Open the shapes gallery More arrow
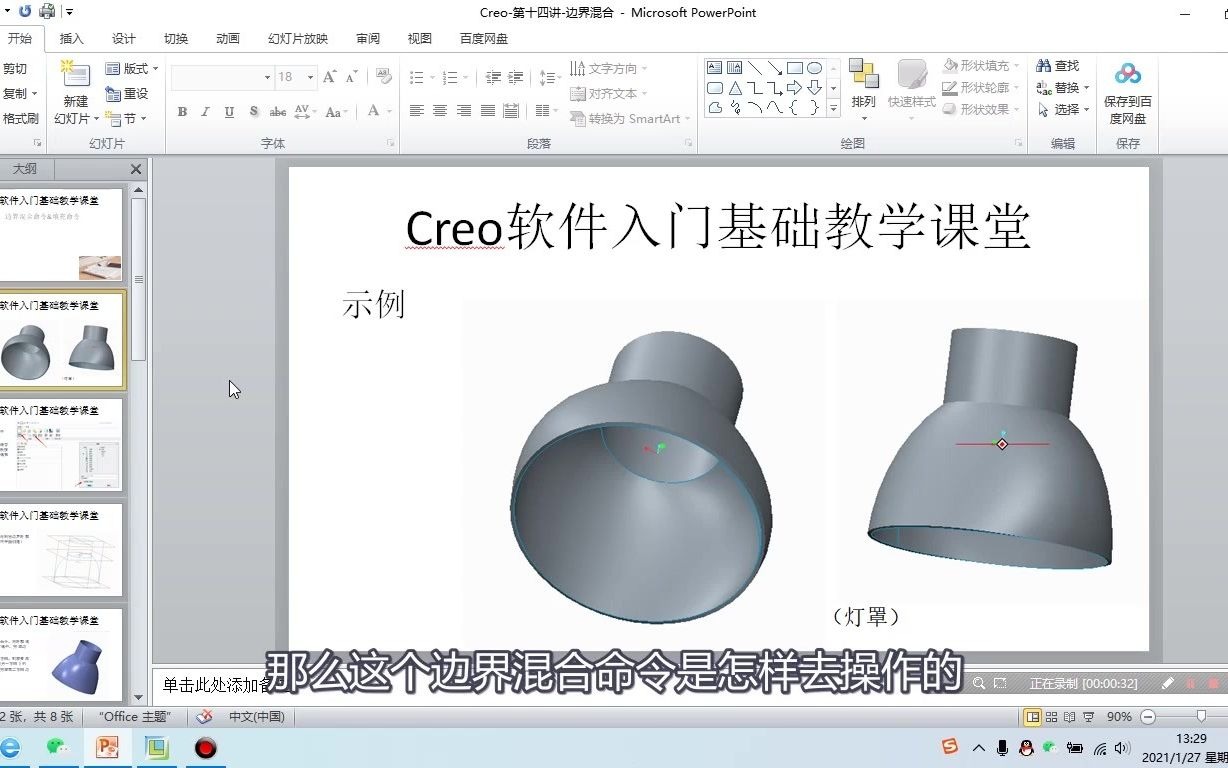The height and width of the screenshot is (768, 1228). tap(831, 108)
